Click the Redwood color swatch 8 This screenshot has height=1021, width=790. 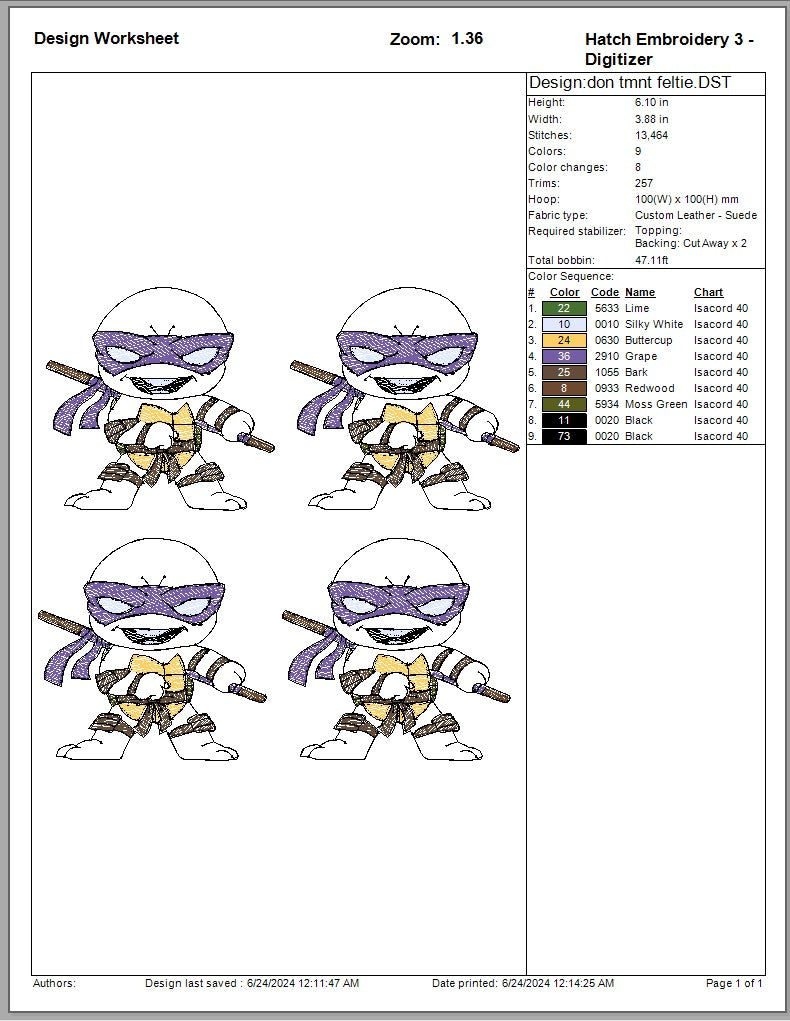[x=564, y=388]
